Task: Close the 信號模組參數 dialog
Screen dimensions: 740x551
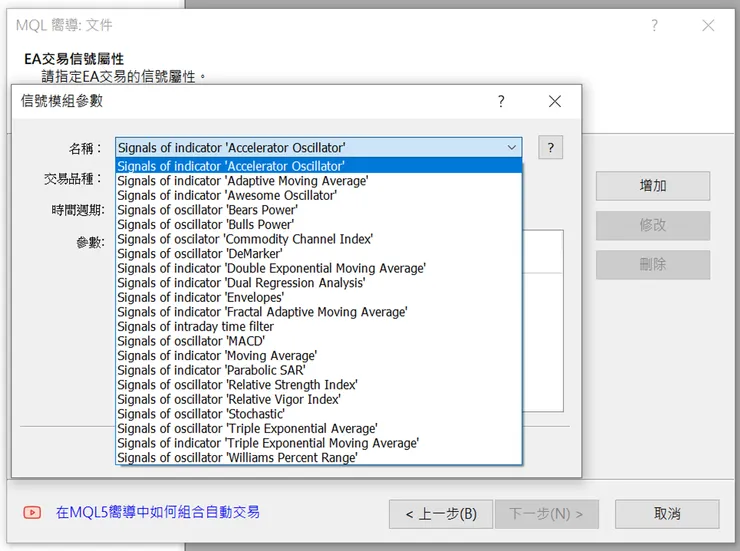Action: 555,101
